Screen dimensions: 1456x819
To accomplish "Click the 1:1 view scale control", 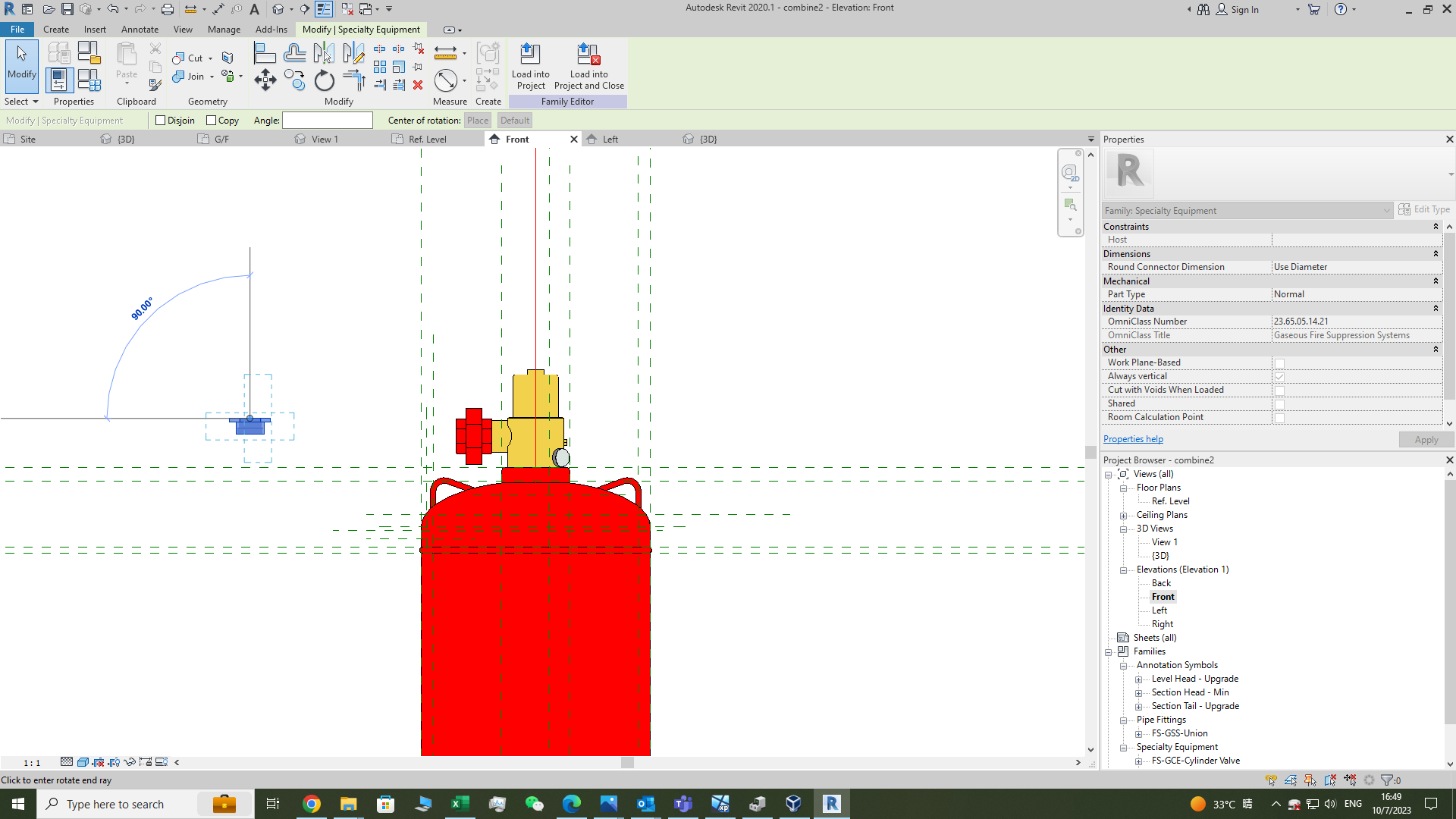I will click(x=30, y=762).
